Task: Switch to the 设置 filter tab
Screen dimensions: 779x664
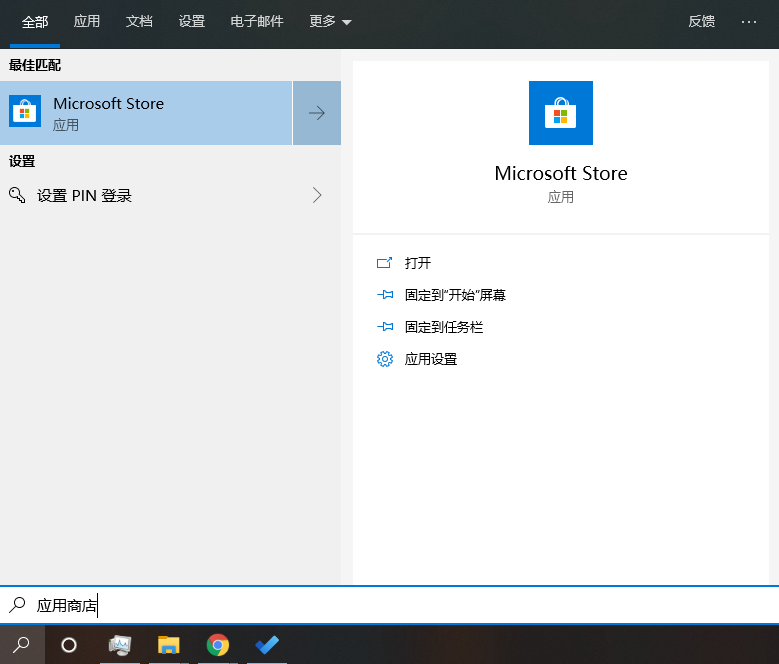Action: point(191,21)
